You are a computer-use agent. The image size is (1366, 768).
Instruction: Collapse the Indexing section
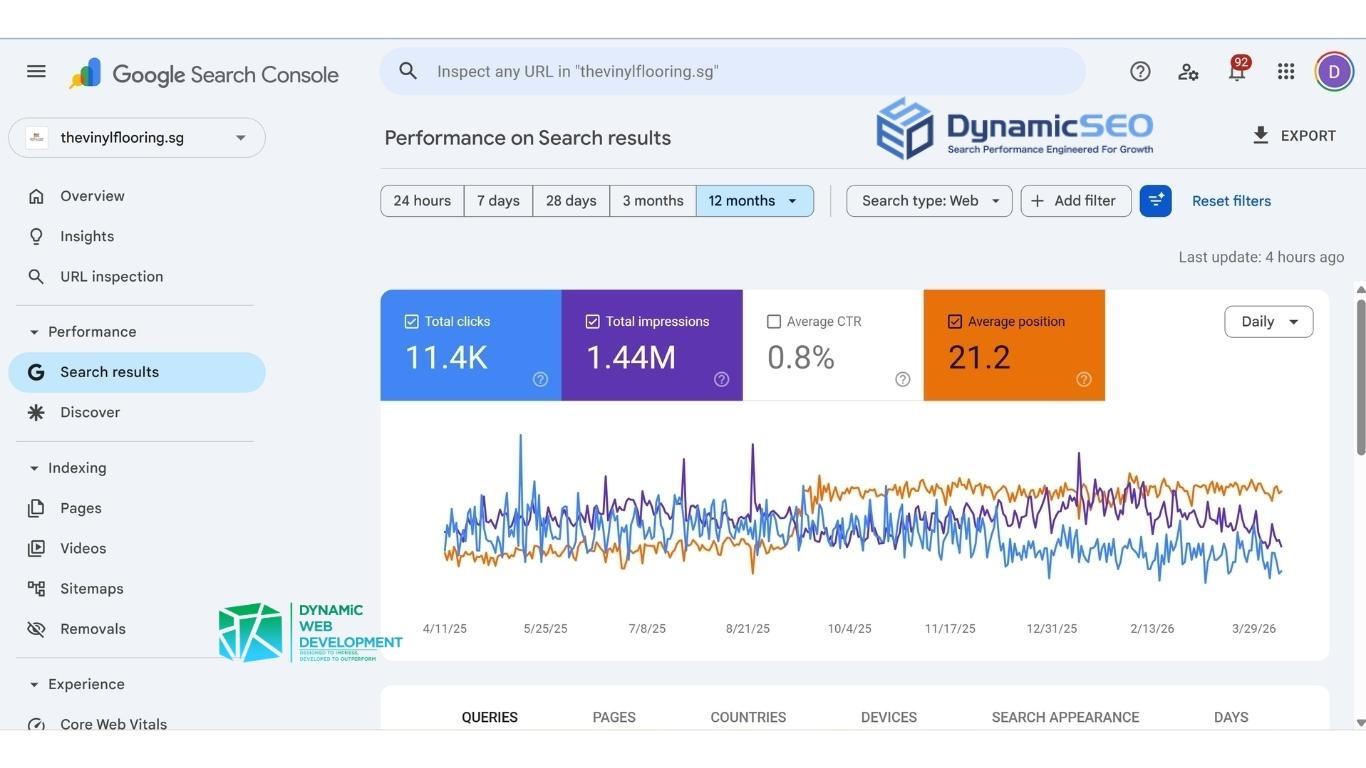click(x=34, y=468)
